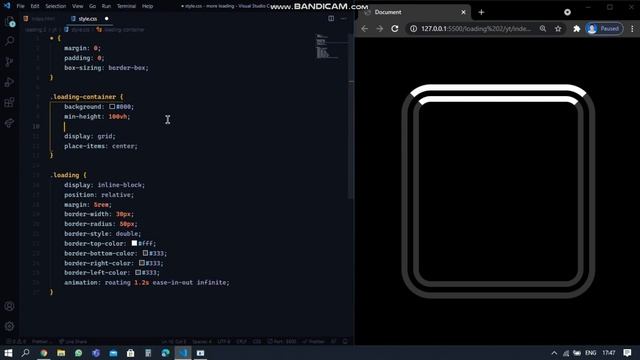Reload the page in Chrome
This screenshot has height=360, width=640.
[x=395, y=29]
